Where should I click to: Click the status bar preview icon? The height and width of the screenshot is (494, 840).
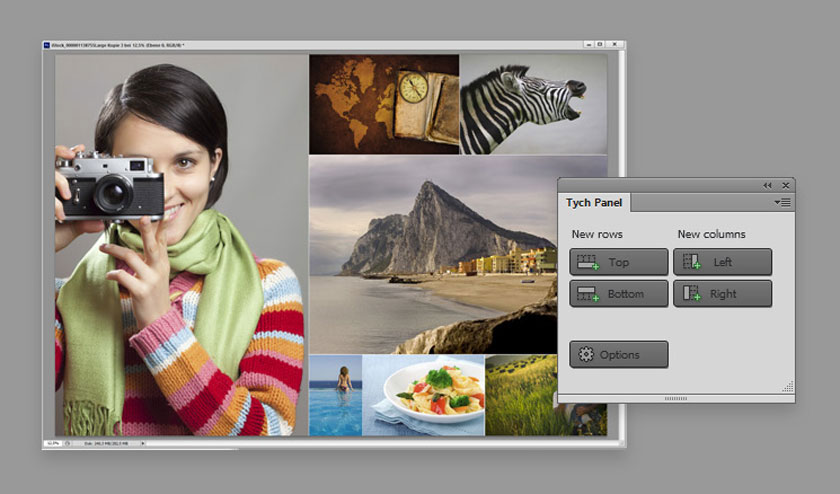68,444
